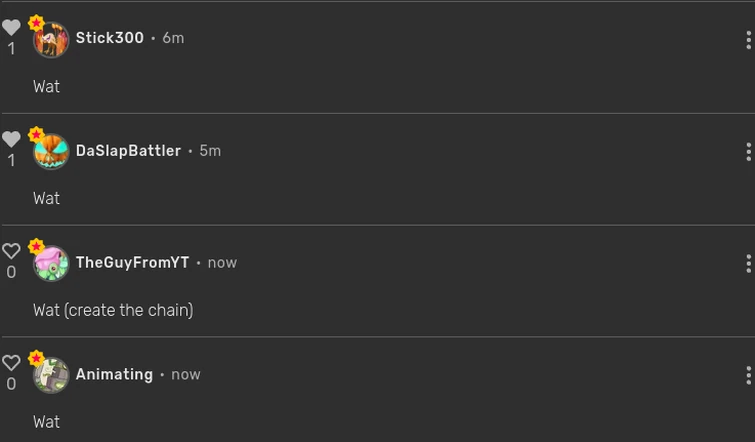Go to Animating's profile name
The height and width of the screenshot is (442, 755).
114,374
